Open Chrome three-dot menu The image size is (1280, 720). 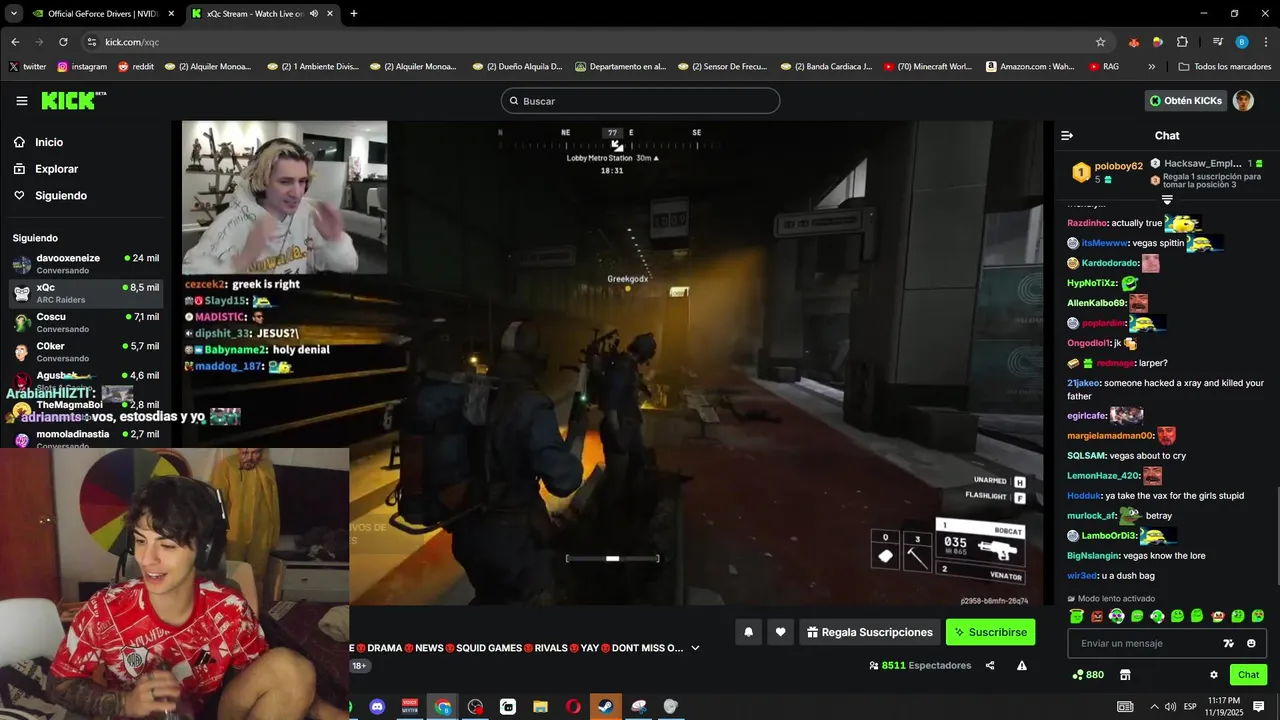1266,42
